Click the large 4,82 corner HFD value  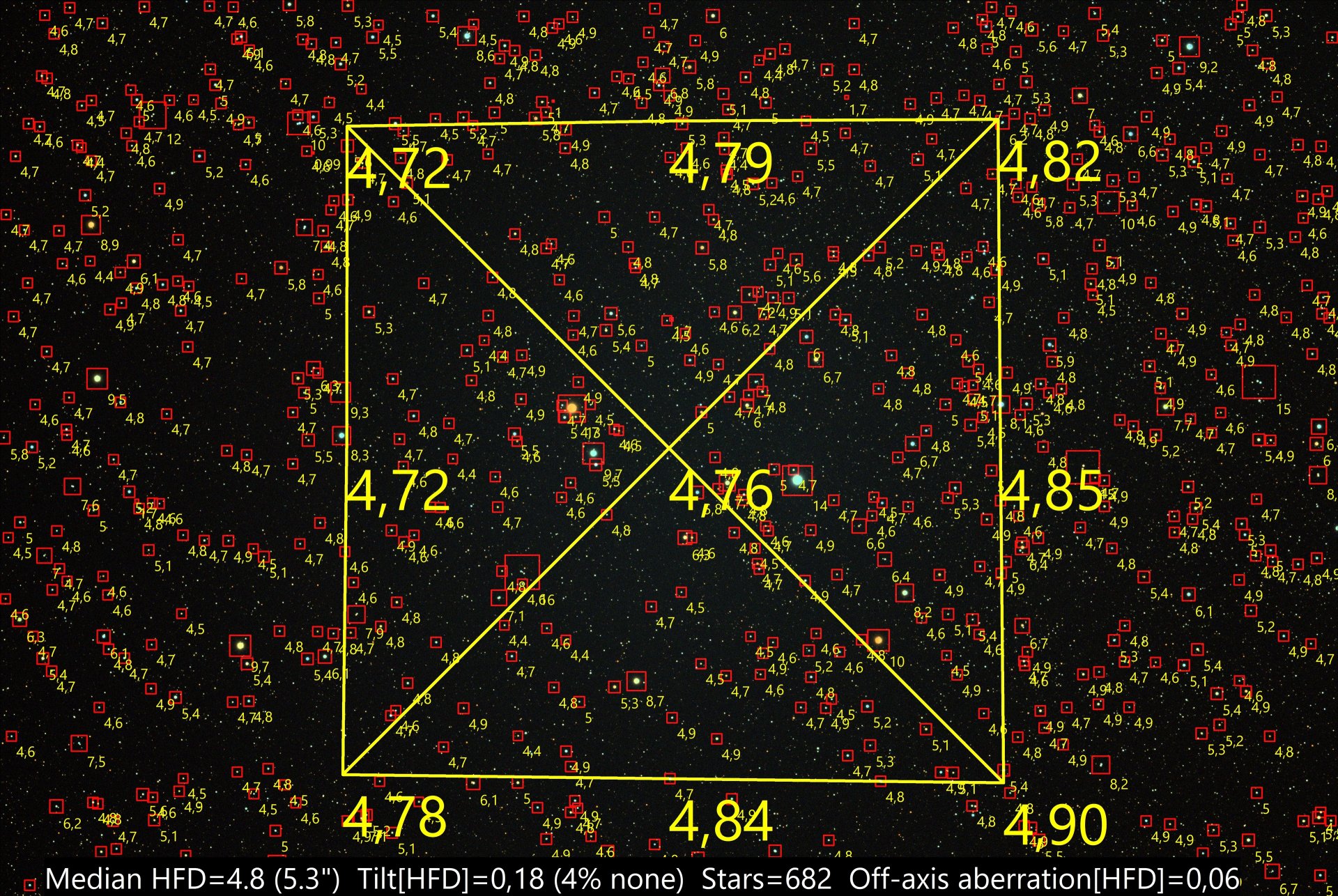[1049, 163]
